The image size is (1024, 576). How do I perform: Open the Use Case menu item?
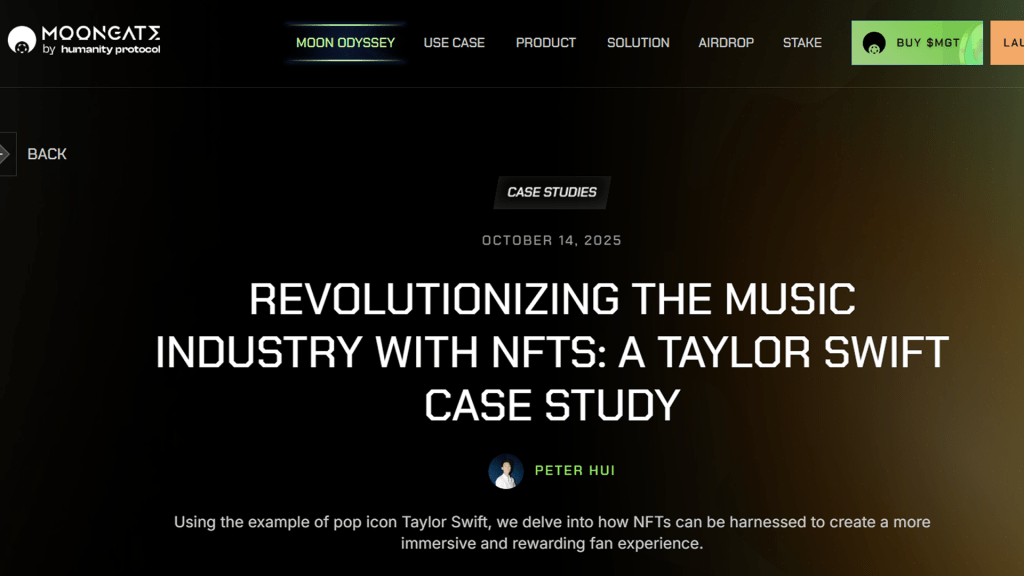454,43
